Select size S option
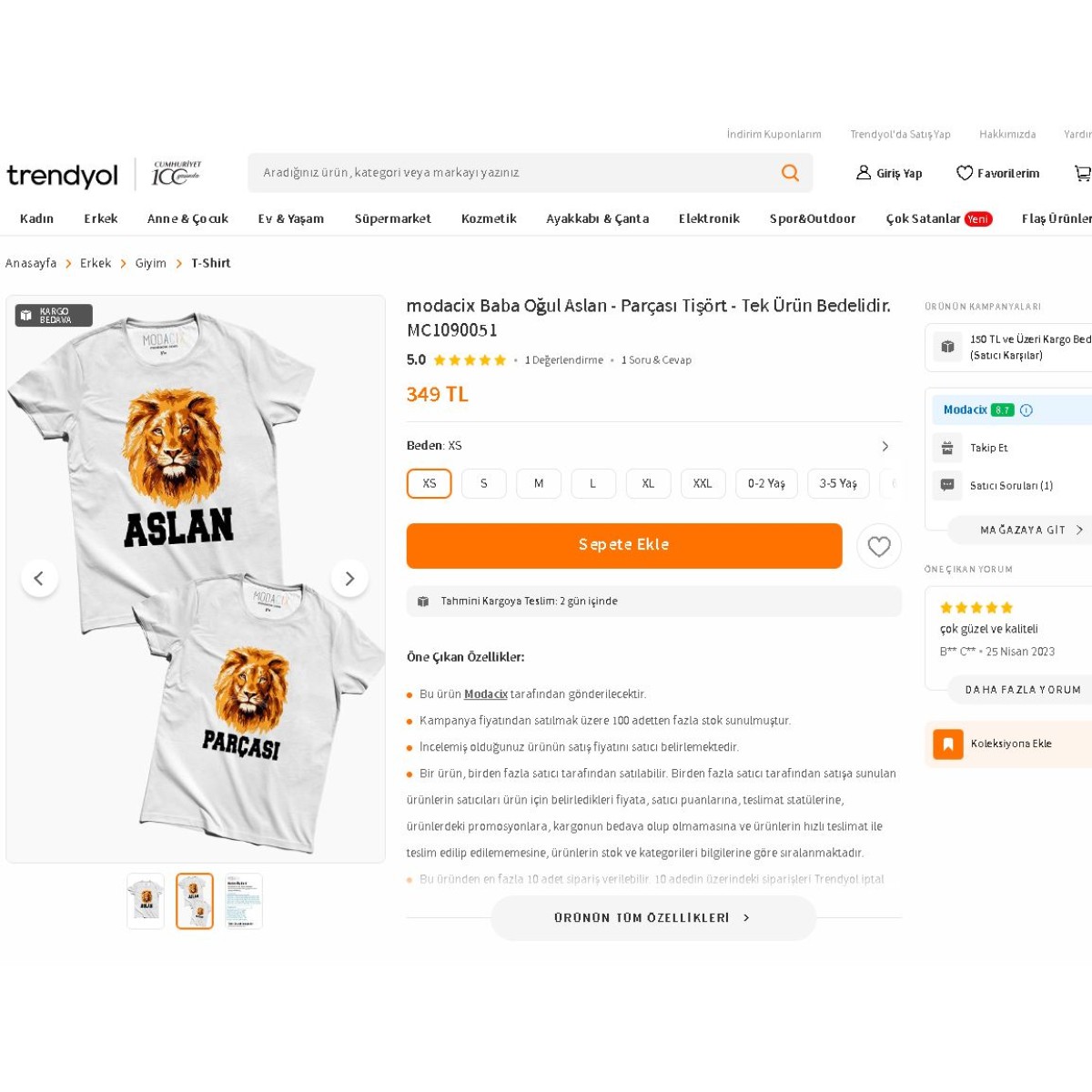The height and width of the screenshot is (1092, 1092). (484, 483)
